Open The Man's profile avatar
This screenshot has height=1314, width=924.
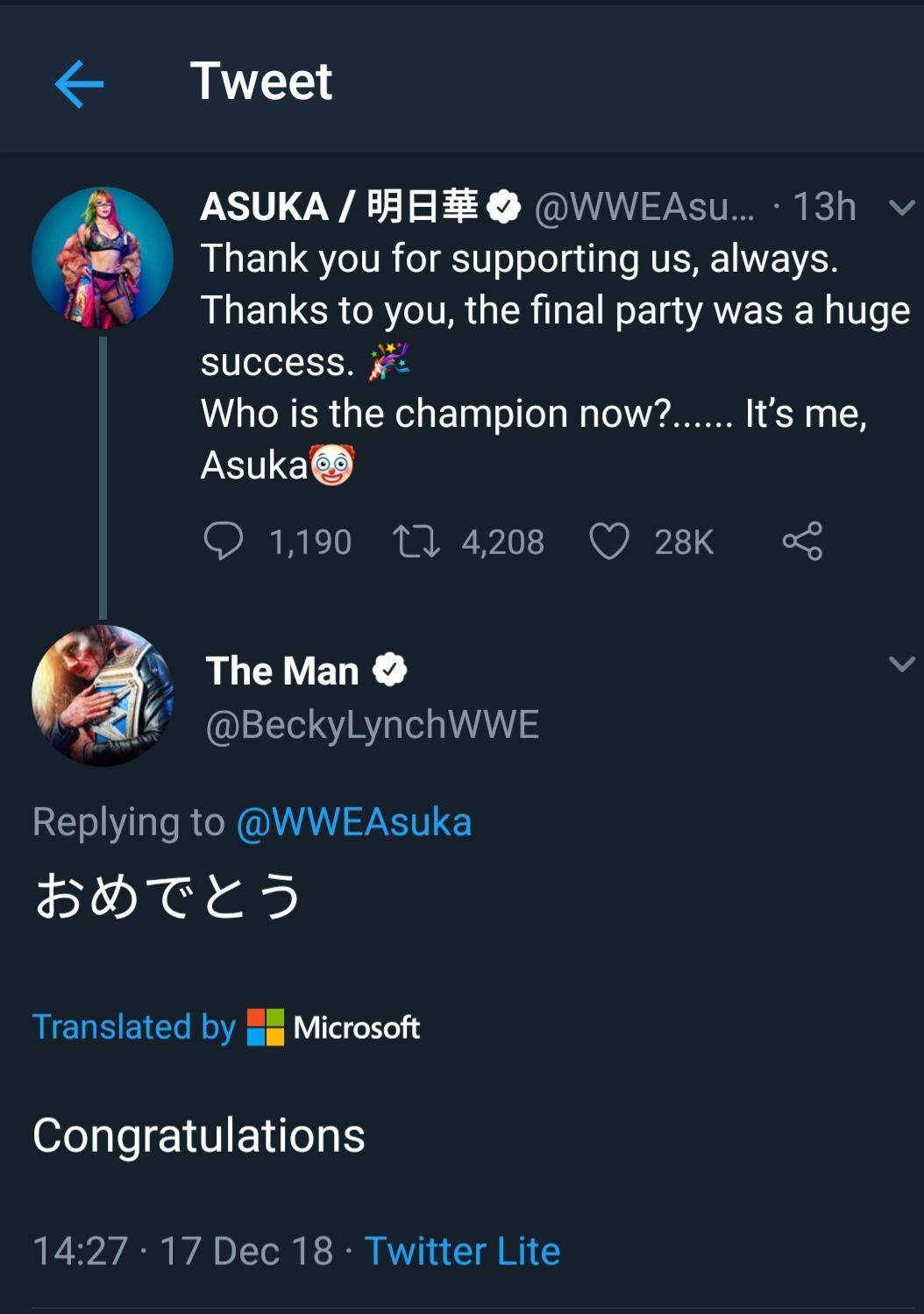pyautogui.click(x=103, y=695)
